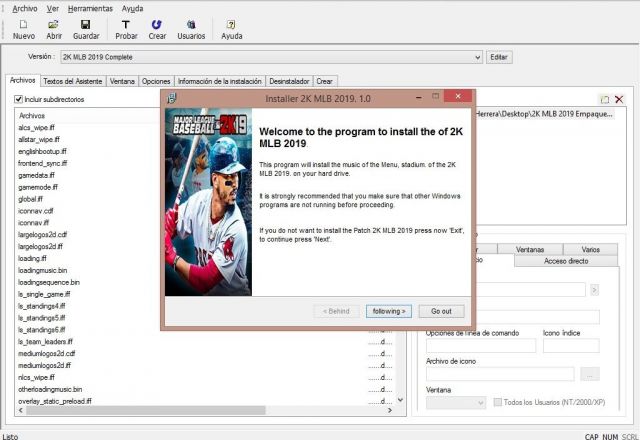640x440 pixels.
Task: Click add-folder icon beside red X
Action: 604,99
